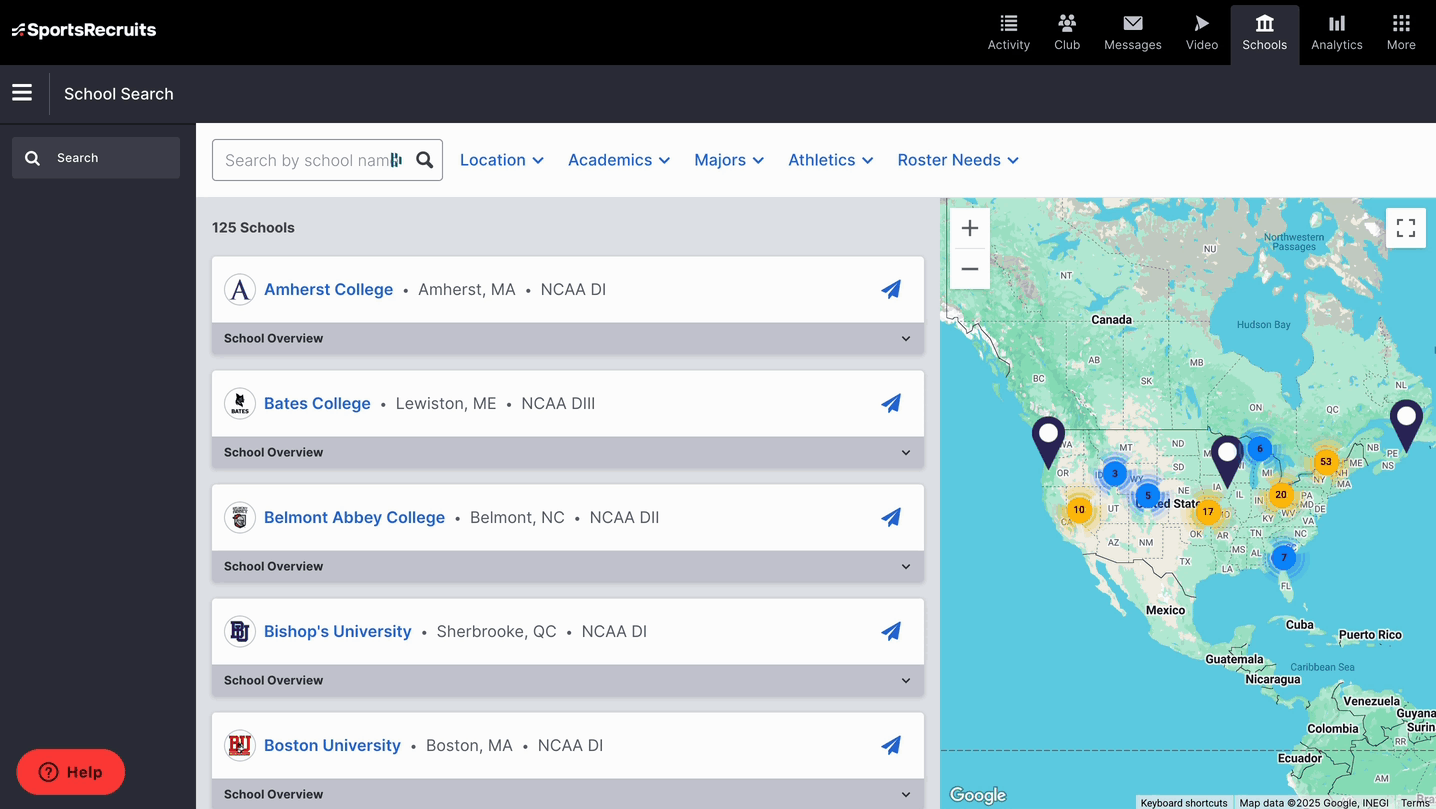Screen dimensions: 1436x809
Task: Expand Belmont Abbey College School Overview
Action: tap(568, 566)
